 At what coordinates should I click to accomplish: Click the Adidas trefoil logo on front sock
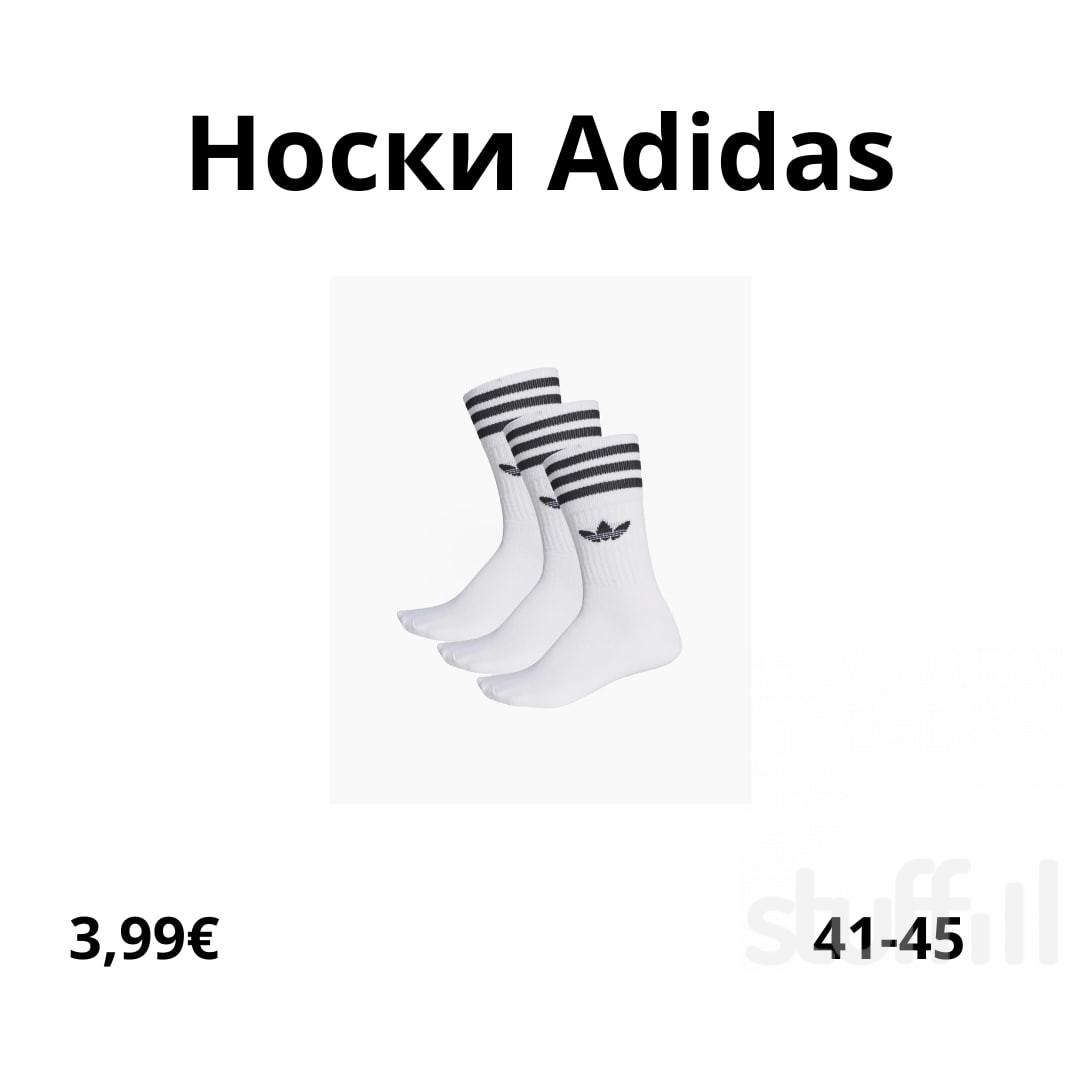tap(605, 533)
